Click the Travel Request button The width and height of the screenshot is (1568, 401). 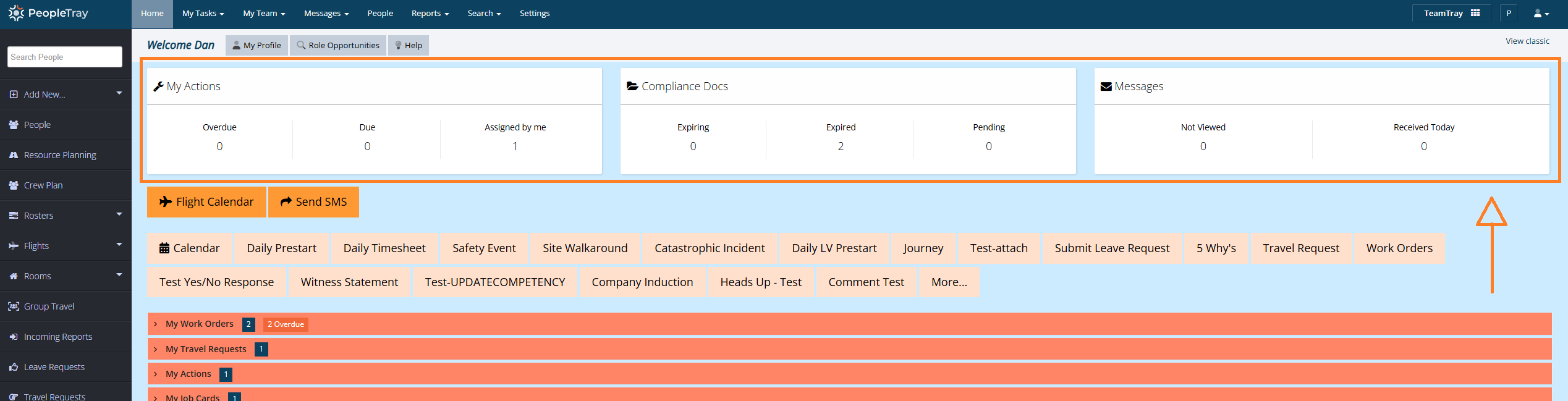tap(1301, 248)
